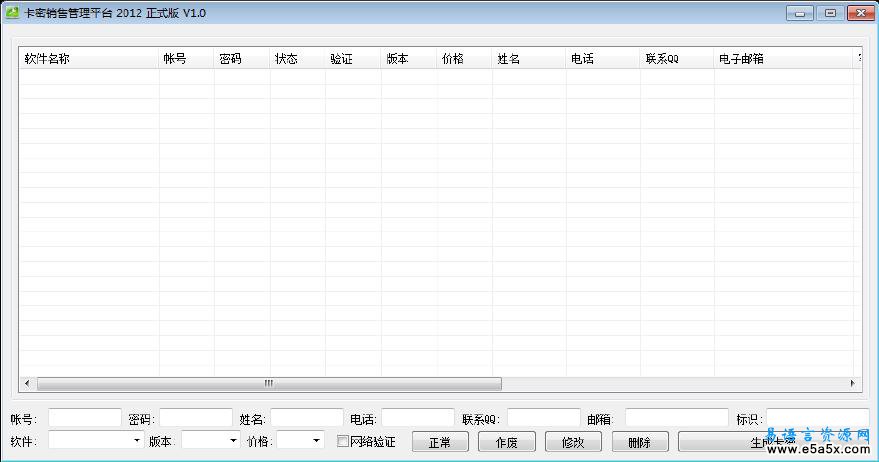Click the horizontal scrollbar thumb
Screen dimensions: 879x462
click(x=269, y=384)
